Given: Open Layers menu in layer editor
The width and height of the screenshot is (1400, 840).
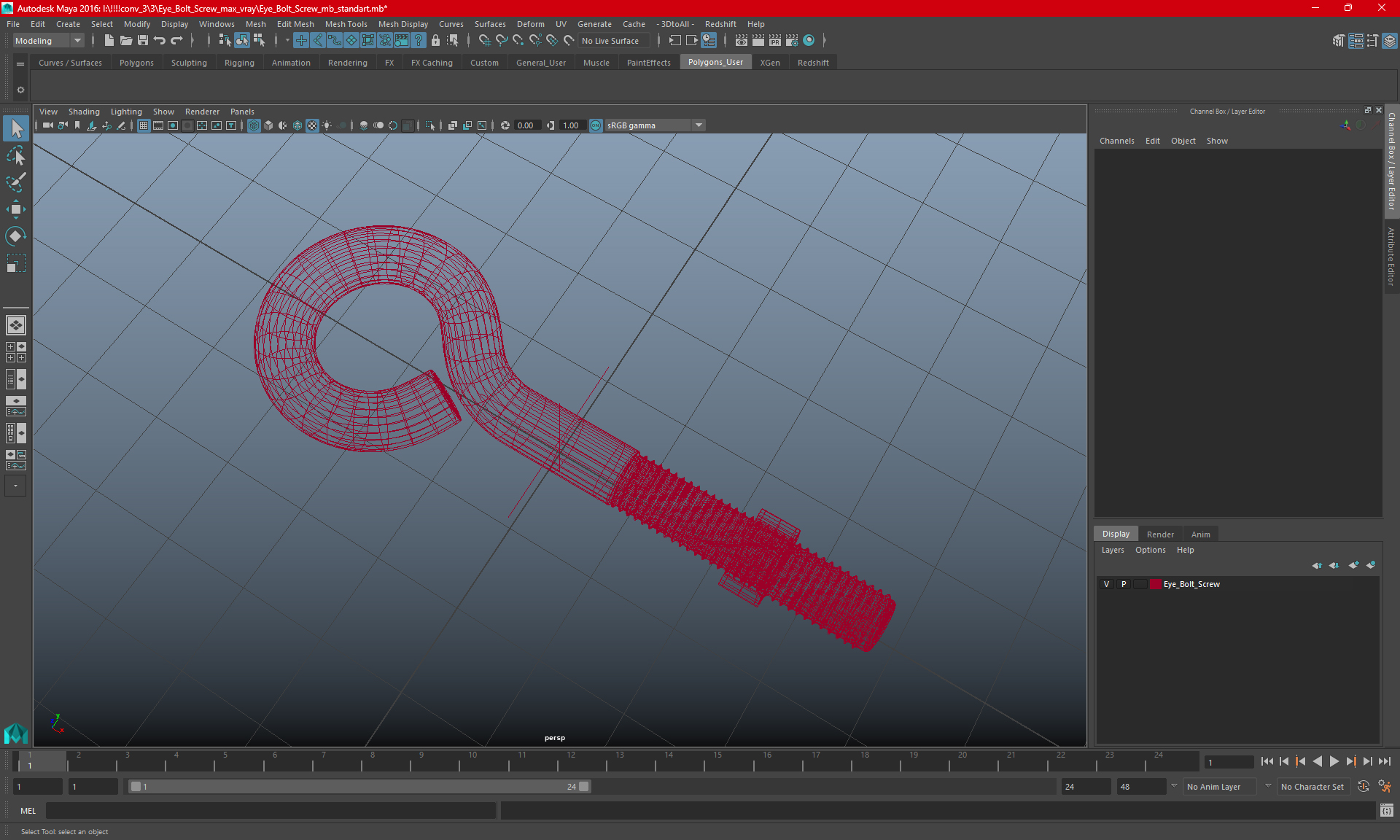Looking at the screenshot, I should click(1112, 550).
